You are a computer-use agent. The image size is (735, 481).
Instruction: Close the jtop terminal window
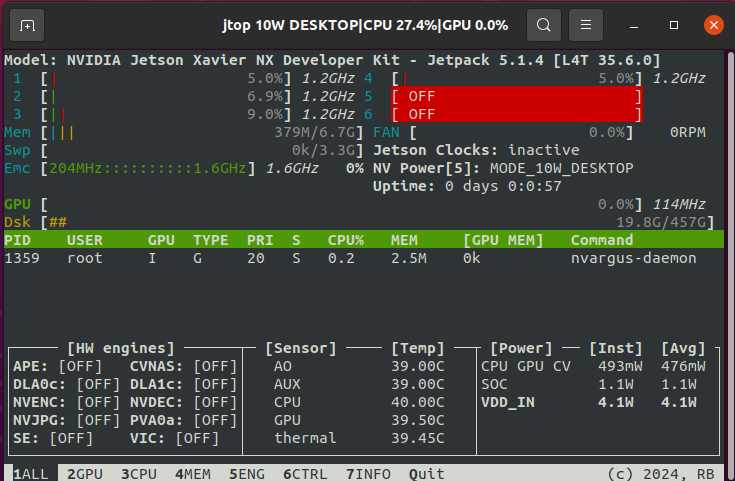point(713,25)
